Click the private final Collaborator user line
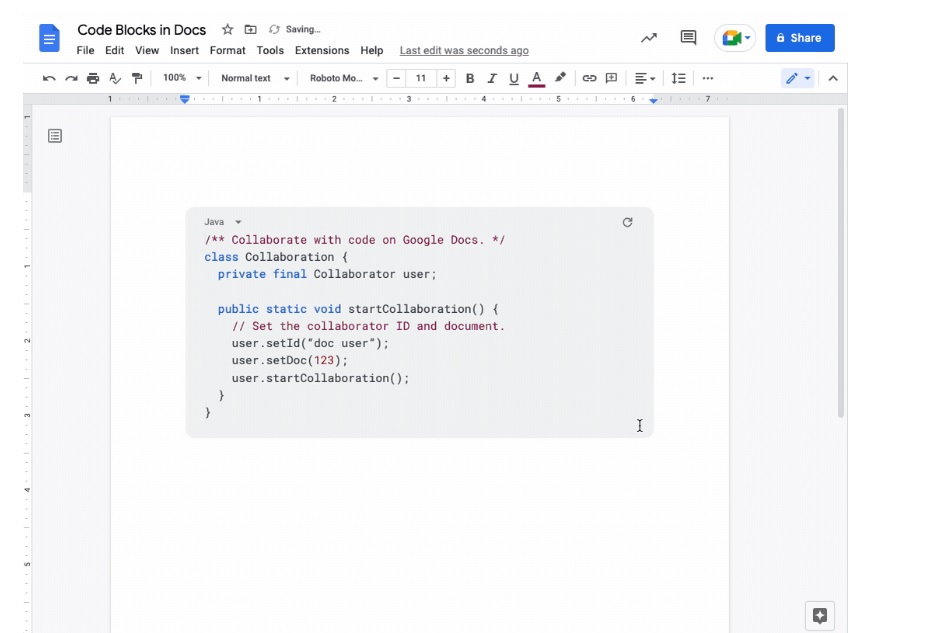This screenshot has width=935, height=633. pos(327,274)
